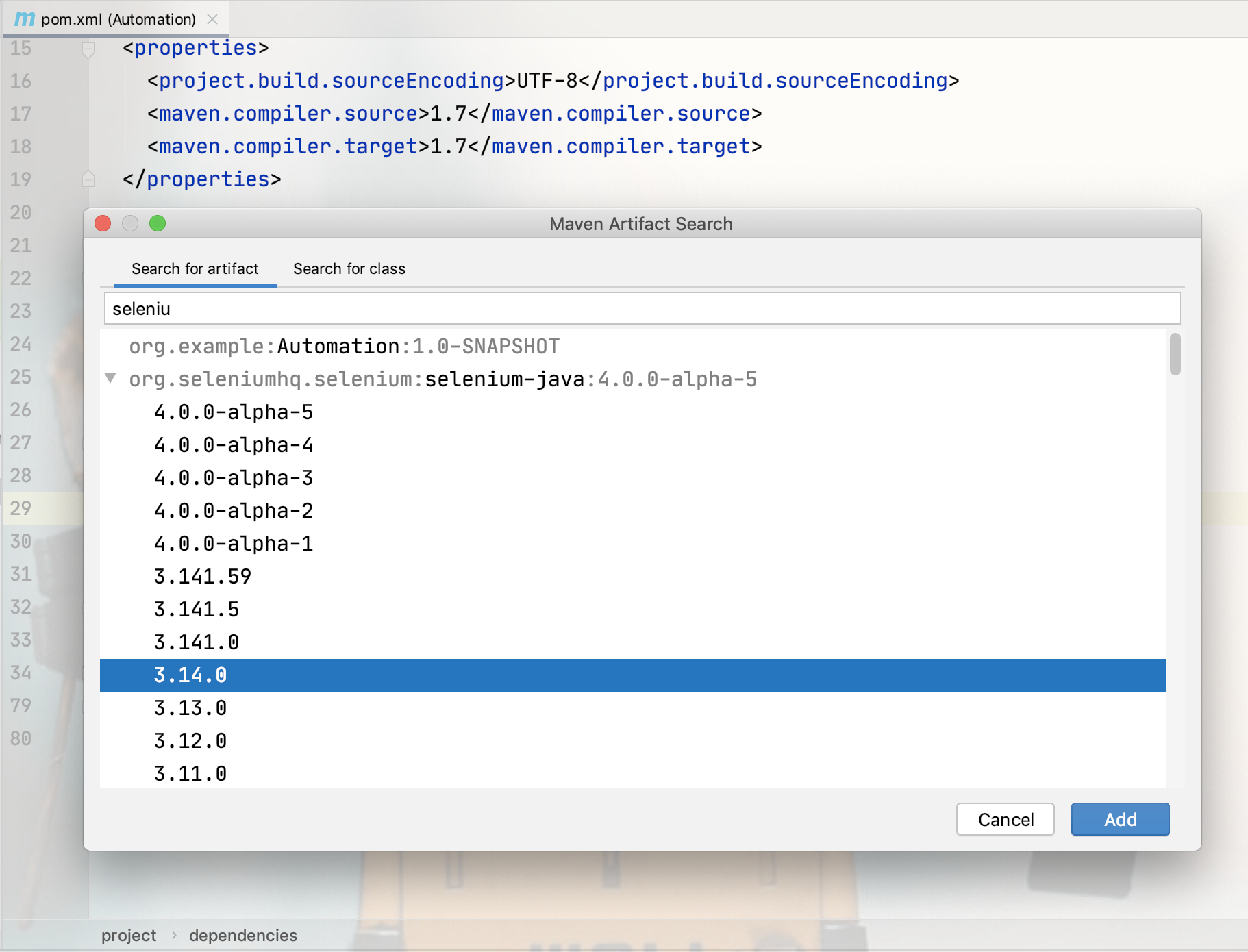The height and width of the screenshot is (952, 1248).
Task: Click the Maven icon on pom.xml tab
Action: 25,19
